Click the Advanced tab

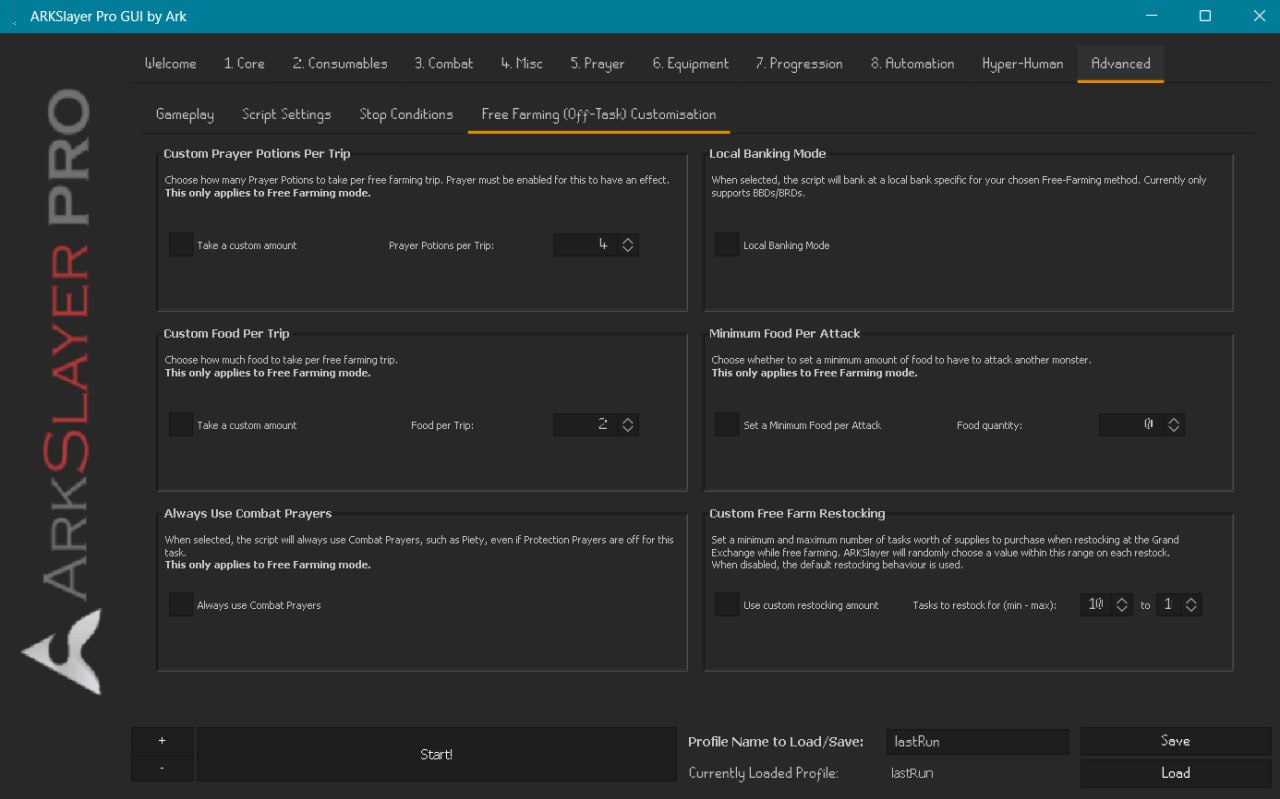tap(1120, 63)
